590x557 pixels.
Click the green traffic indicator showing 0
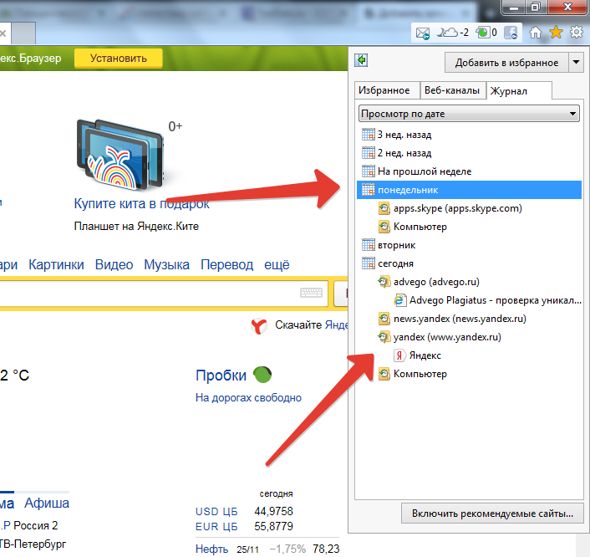click(x=487, y=33)
